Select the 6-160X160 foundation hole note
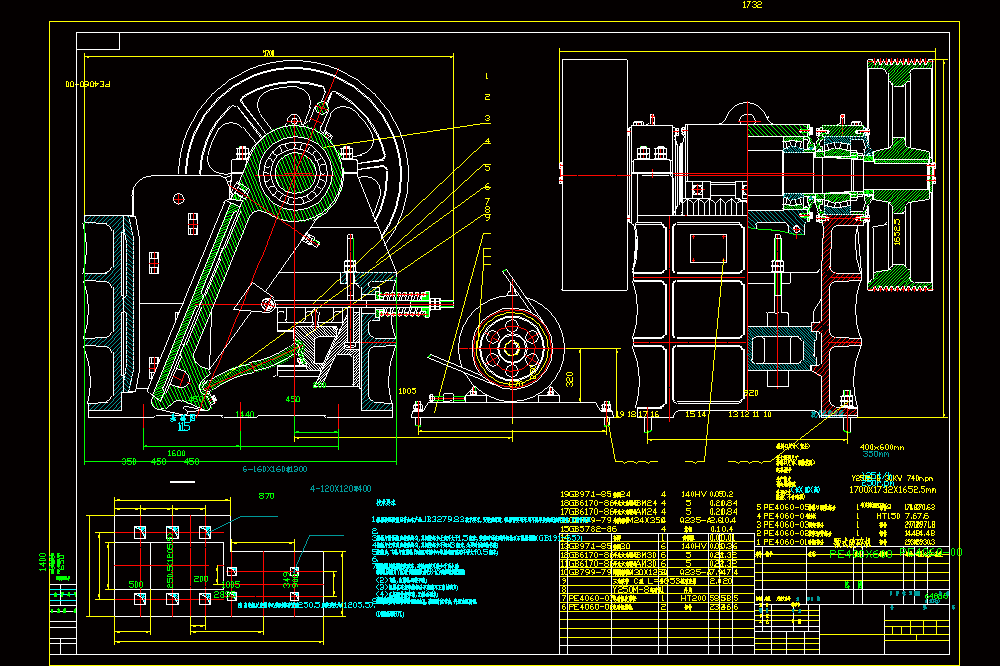 (x=274, y=469)
